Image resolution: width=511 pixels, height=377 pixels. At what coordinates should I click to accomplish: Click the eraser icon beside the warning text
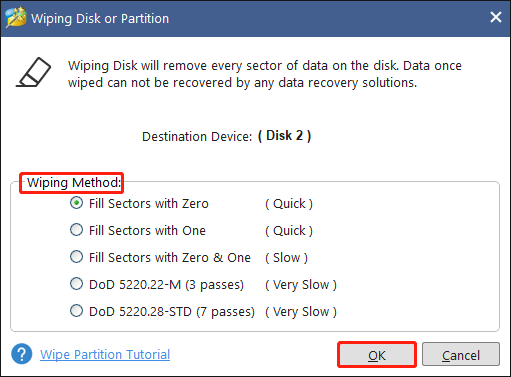(x=34, y=72)
